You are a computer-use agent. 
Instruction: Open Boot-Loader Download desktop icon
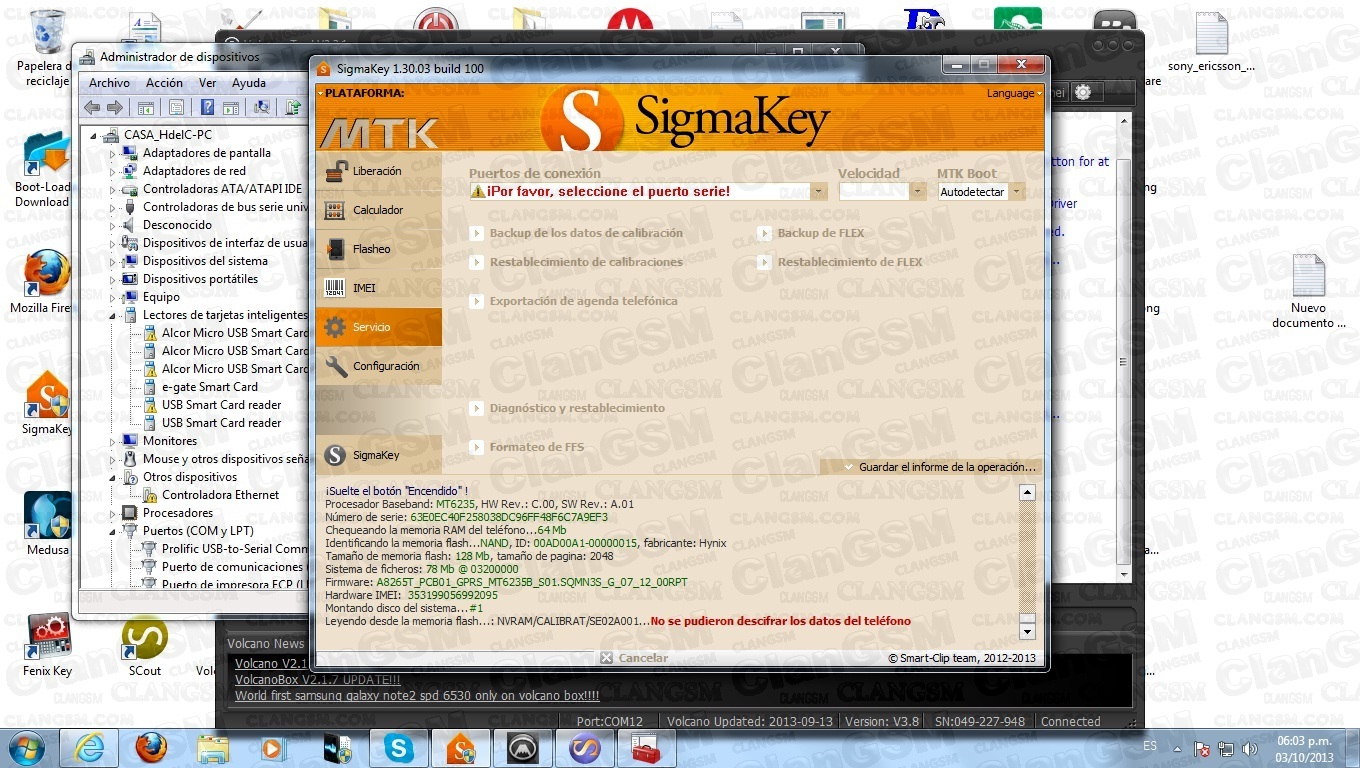[x=43, y=170]
